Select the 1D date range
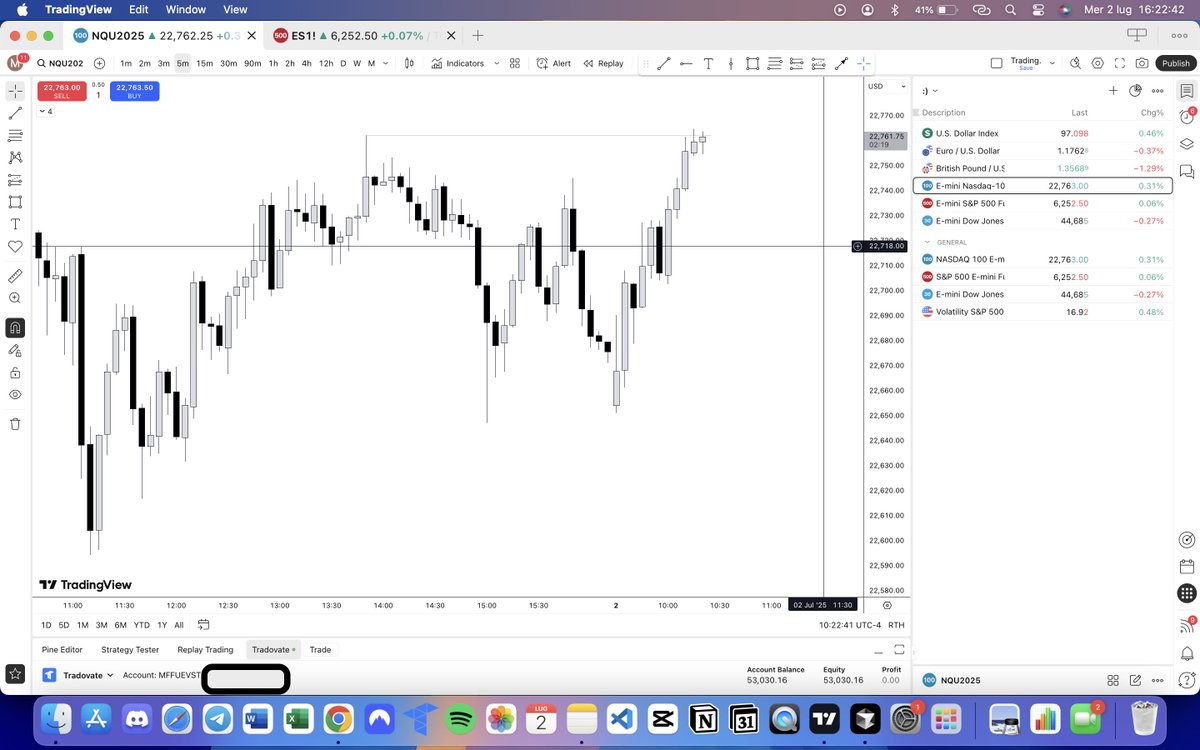The height and width of the screenshot is (750, 1200). pos(46,625)
